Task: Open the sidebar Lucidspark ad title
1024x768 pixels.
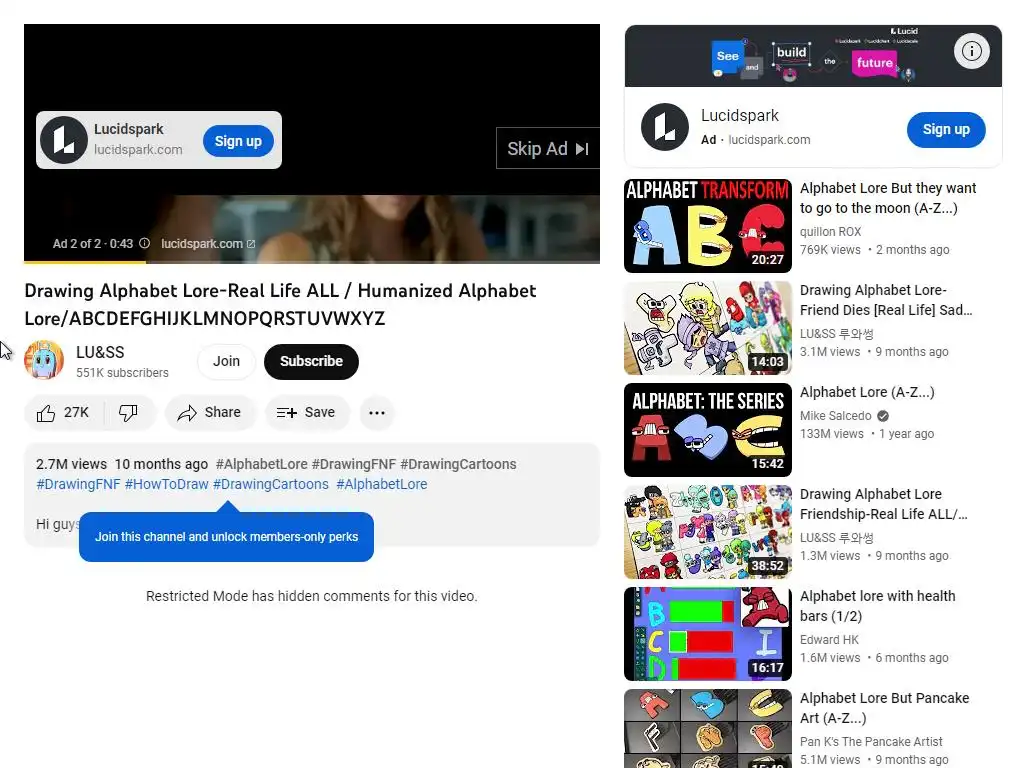Action: click(739, 116)
